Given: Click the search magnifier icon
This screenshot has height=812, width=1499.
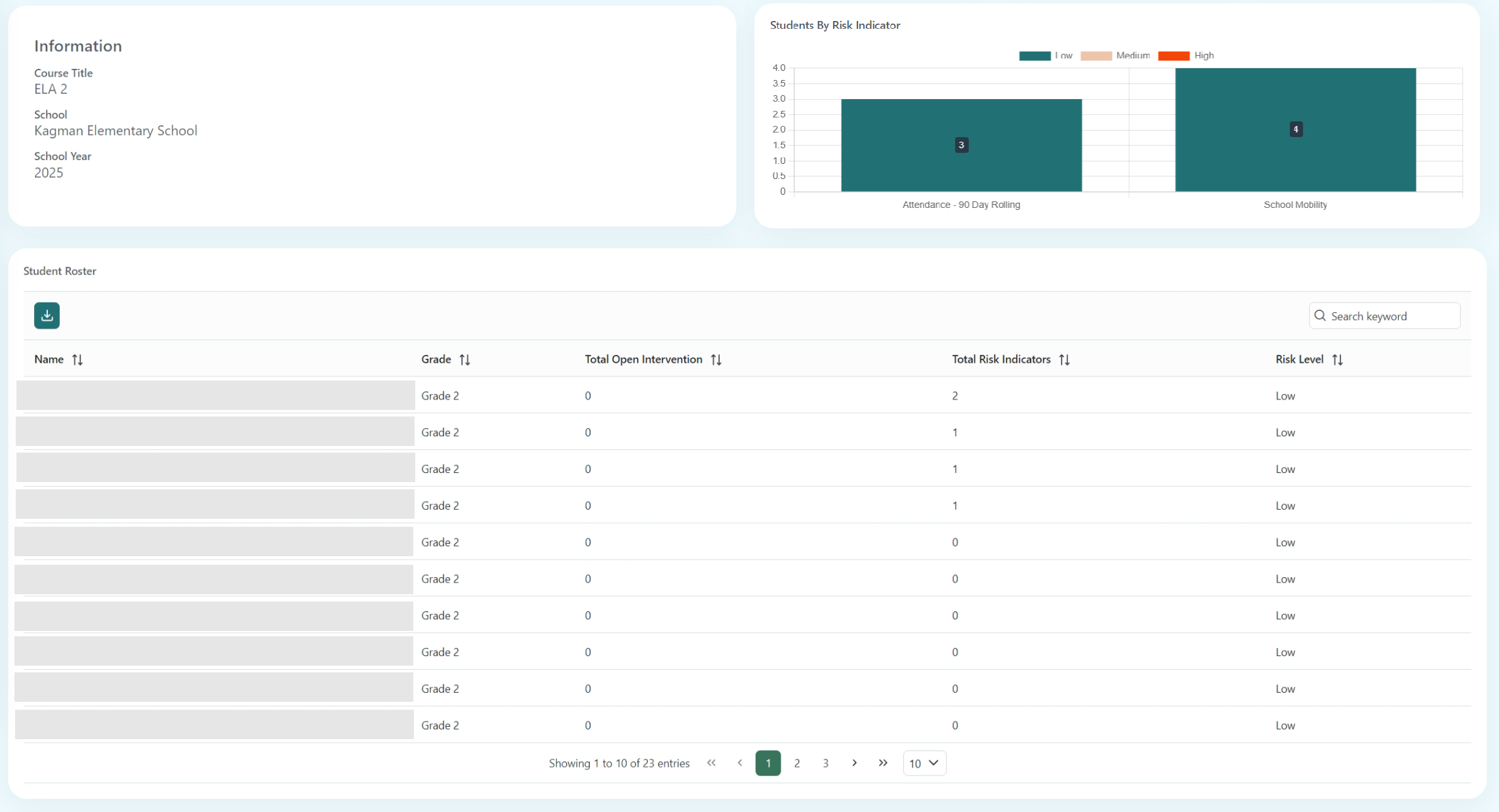Looking at the screenshot, I should point(1321,315).
